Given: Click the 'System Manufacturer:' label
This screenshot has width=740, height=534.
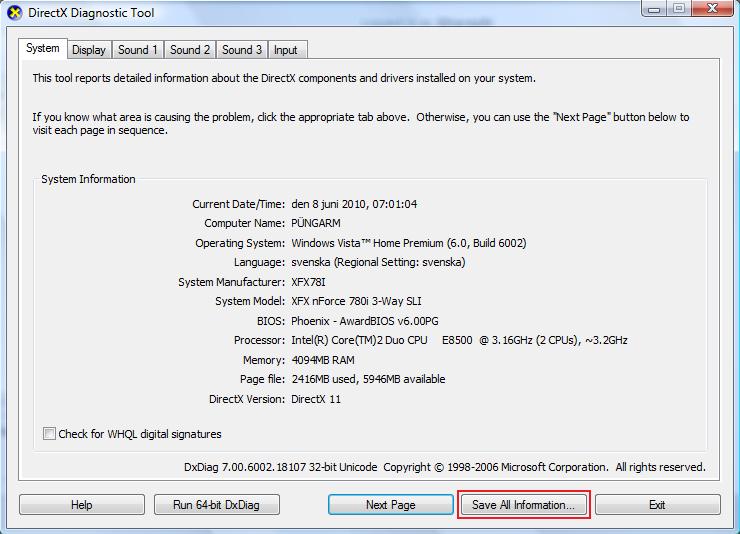Looking at the screenshot, I should [x=231, y=282].
